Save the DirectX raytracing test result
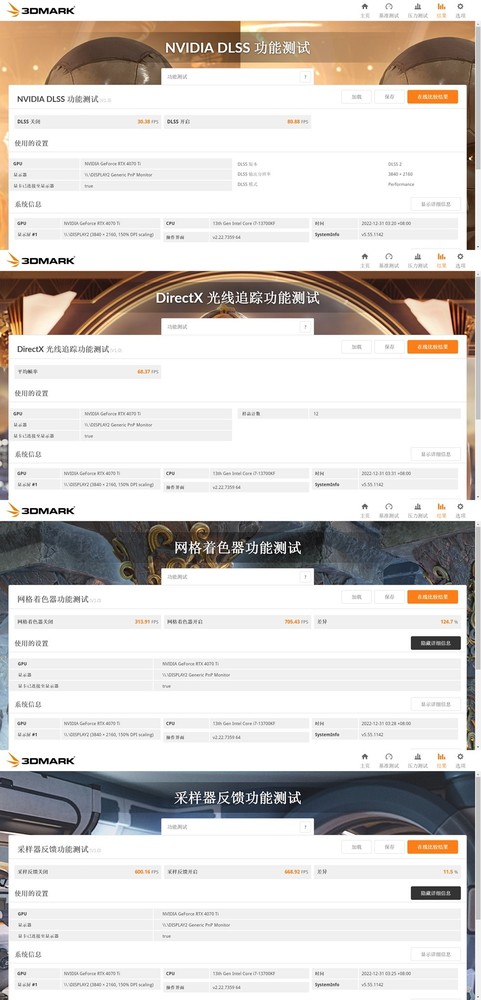The width and height of the screenshot is (481, 1000). pyautogui.click(x=388, y=347)
